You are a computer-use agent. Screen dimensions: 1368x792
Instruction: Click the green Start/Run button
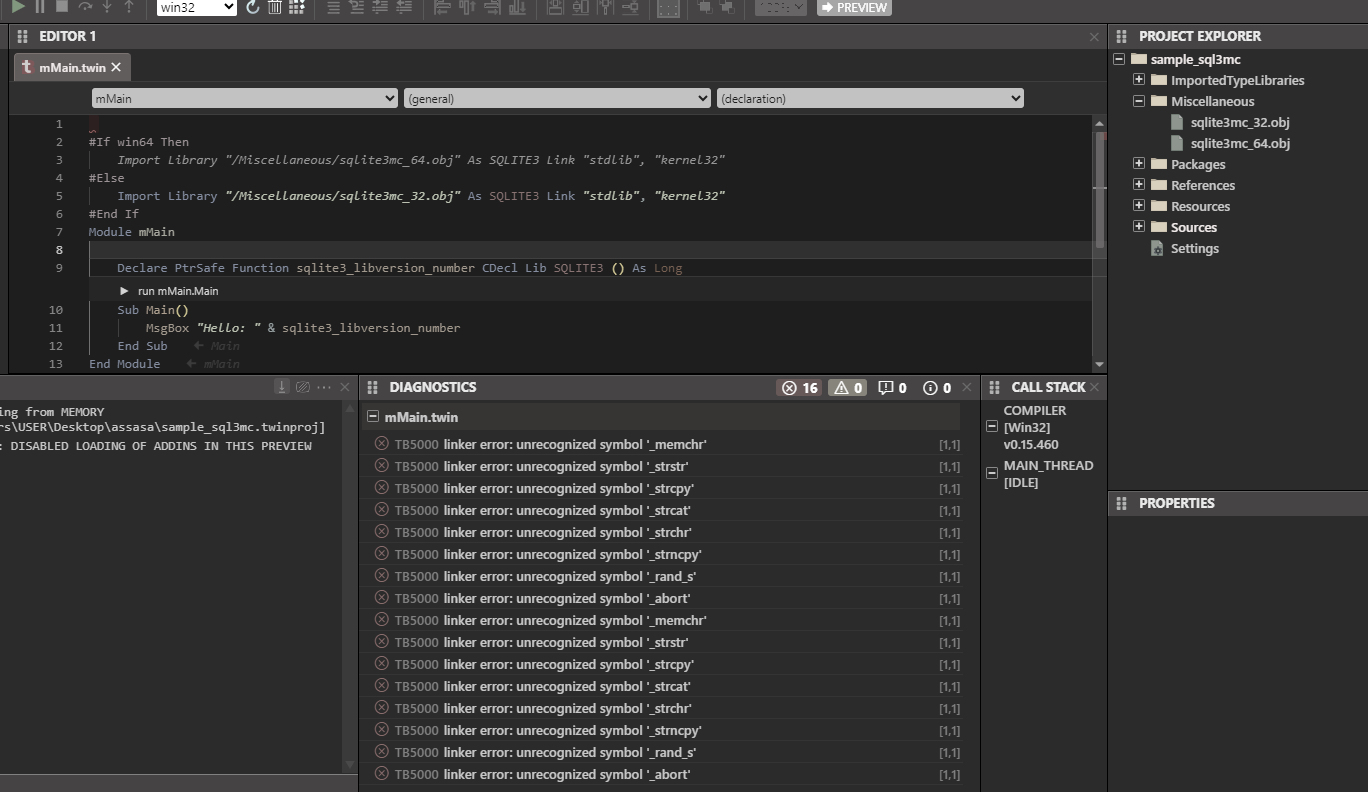[18, 7]
